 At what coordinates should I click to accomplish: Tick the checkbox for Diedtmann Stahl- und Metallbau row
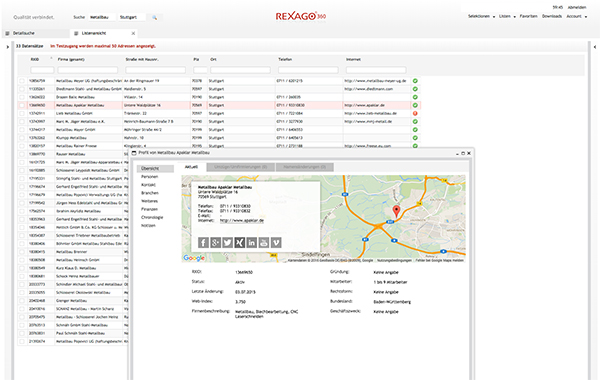pyautogui.click(x=22, y=89)
